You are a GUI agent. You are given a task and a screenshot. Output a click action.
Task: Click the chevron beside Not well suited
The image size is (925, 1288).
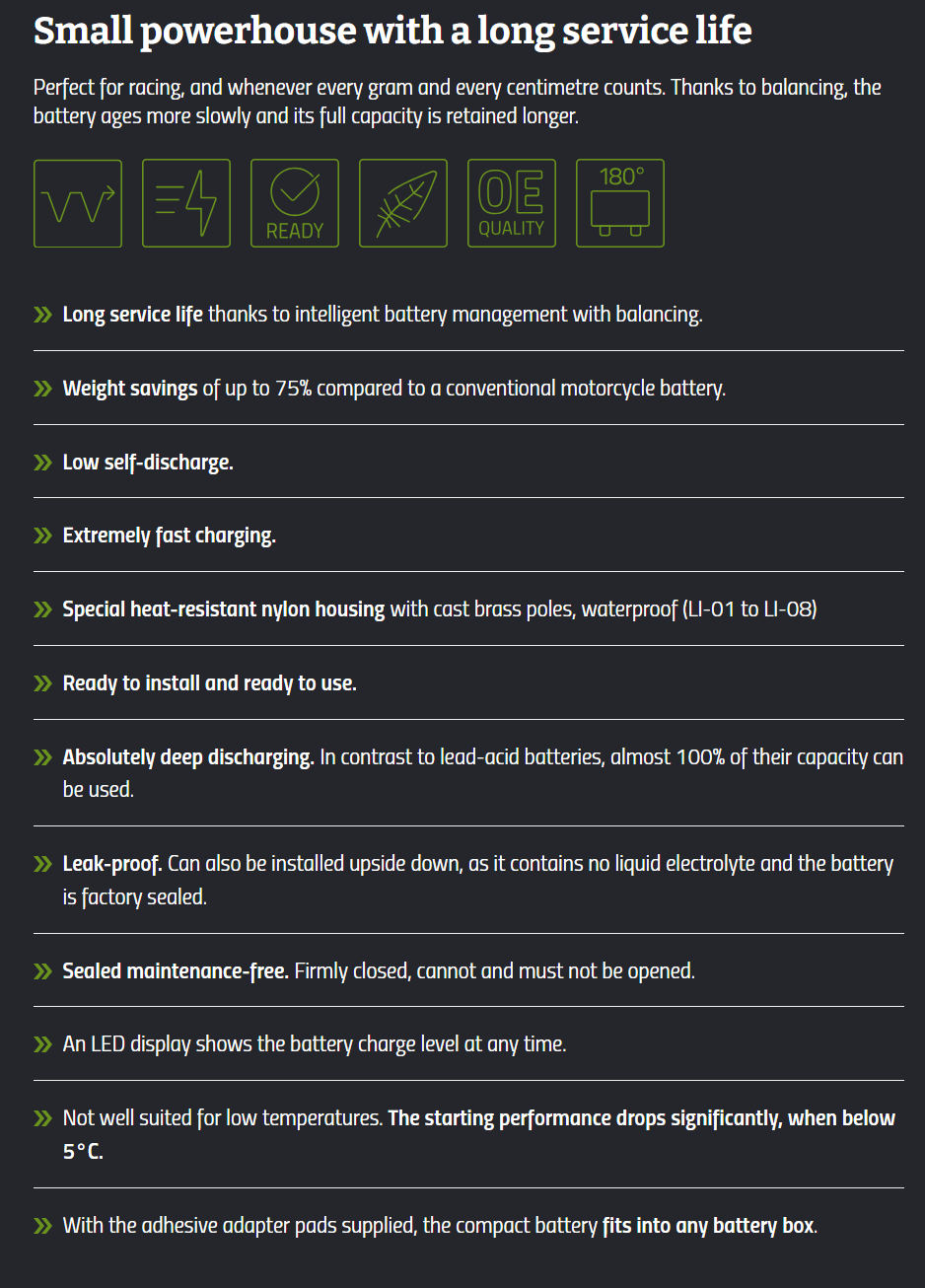pos(42,1118)
